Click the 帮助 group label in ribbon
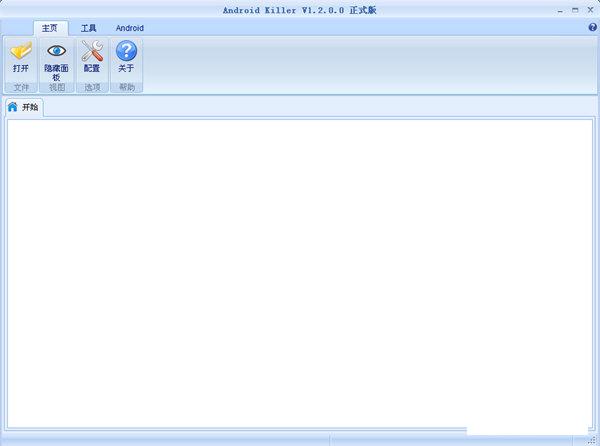Image resolution: width=600 pixels, height=446 pixels. click(126, 88)
